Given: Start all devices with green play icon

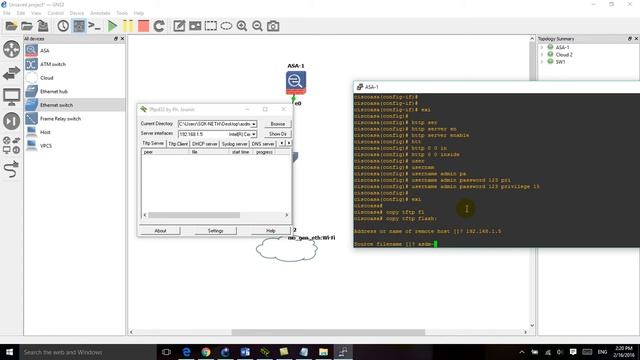Looking at the screenshot, I should (x=112, y=26).
